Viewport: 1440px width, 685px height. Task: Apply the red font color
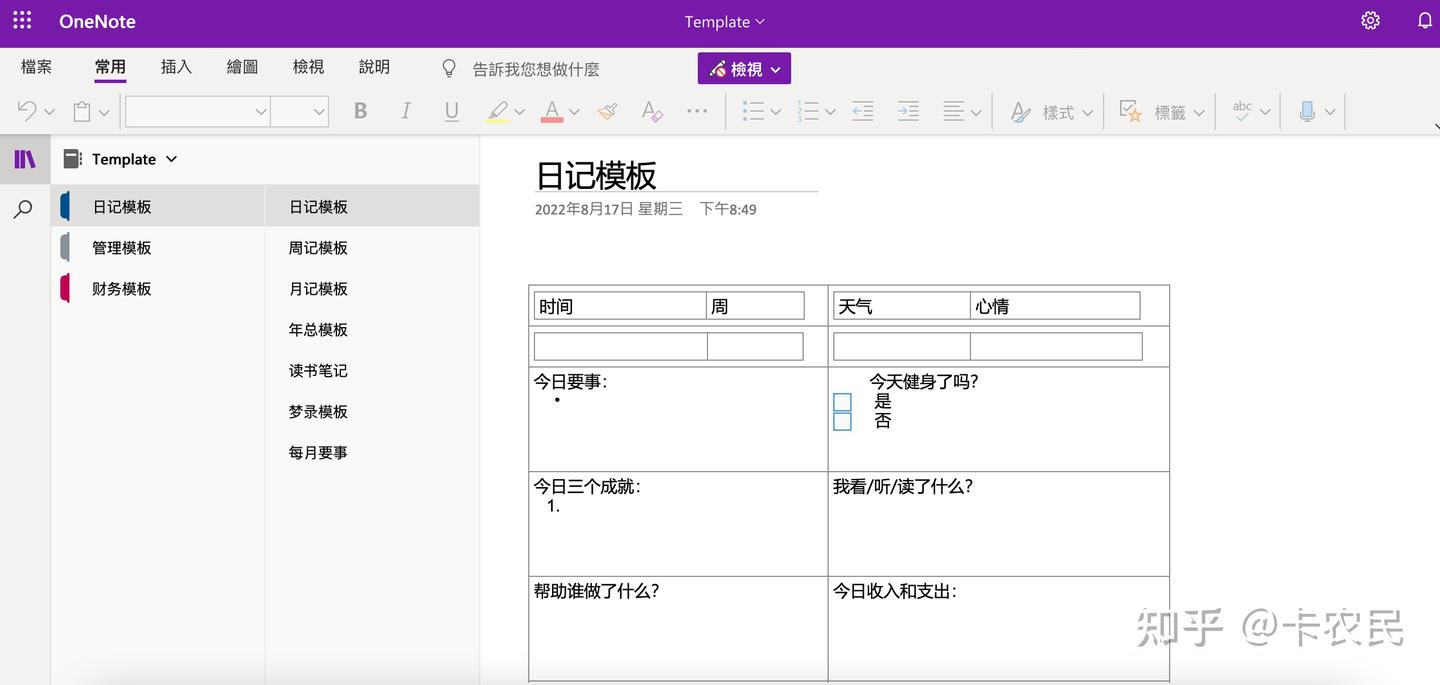[552, 112]
